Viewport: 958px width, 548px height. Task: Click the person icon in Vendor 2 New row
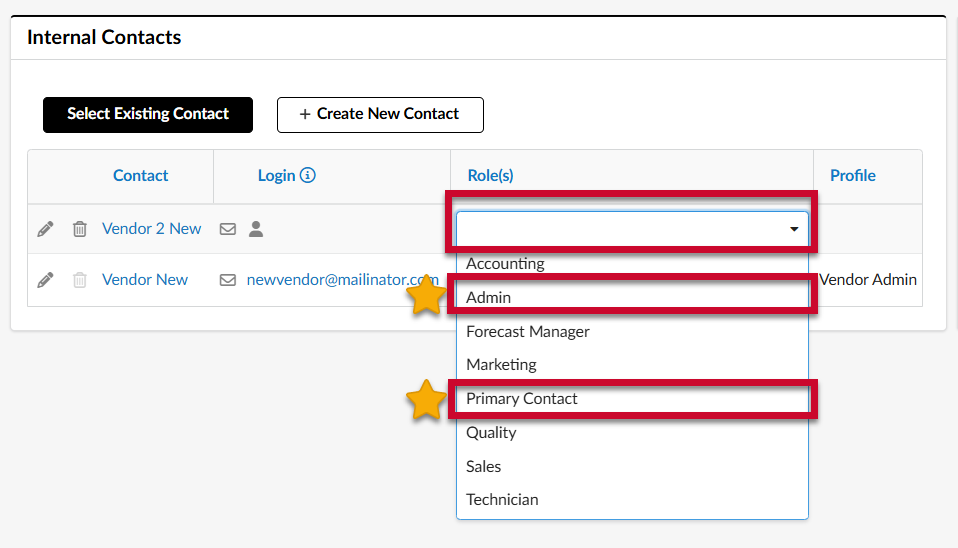pos(256,229)
